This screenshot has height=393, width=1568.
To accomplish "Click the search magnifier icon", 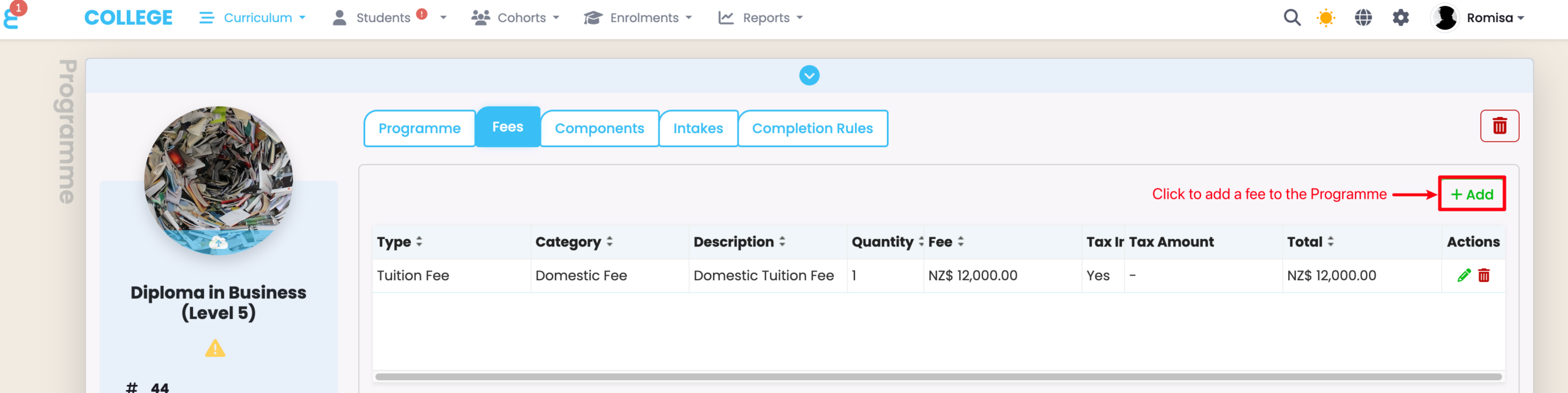I will click(1292, 18).
